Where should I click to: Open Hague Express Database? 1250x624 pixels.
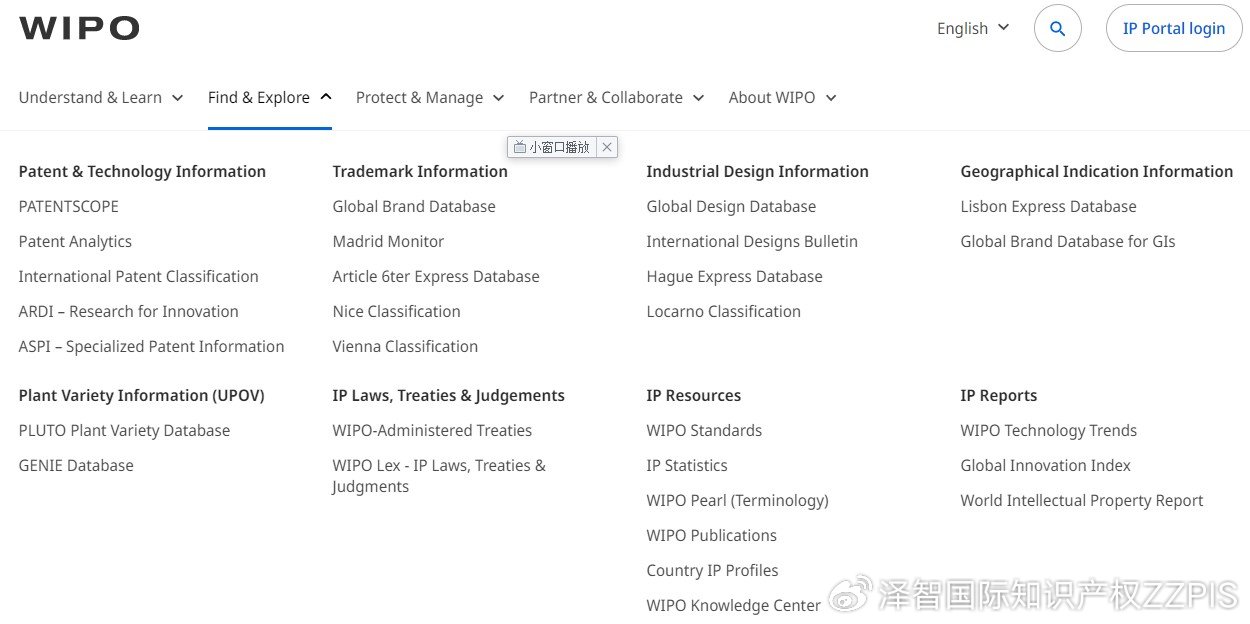click(735, 276)
